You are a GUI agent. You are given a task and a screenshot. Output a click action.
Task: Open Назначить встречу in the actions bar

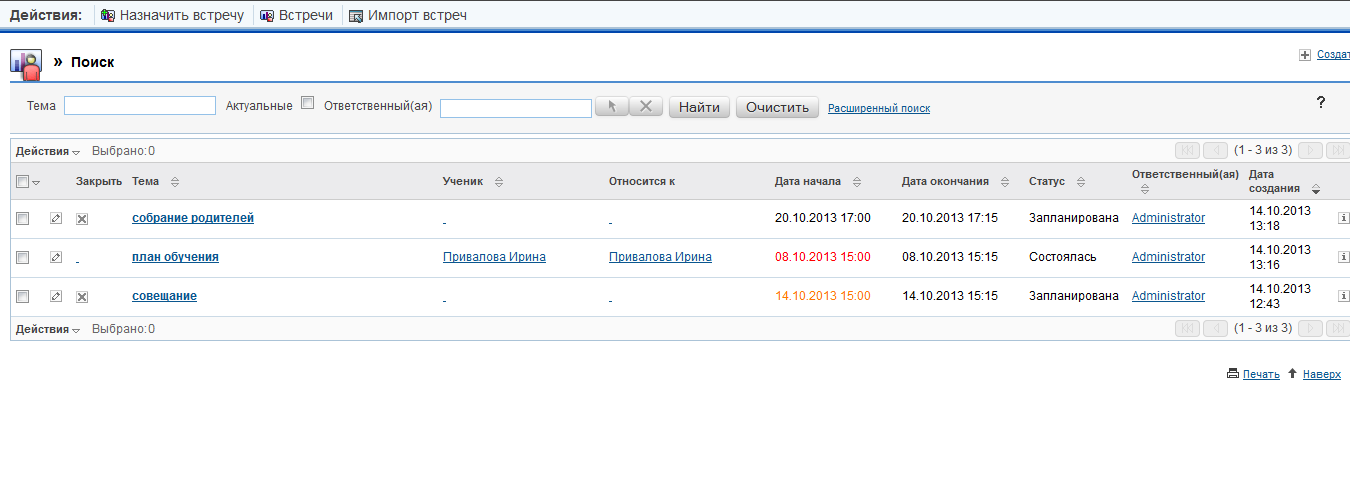point(172,15)
